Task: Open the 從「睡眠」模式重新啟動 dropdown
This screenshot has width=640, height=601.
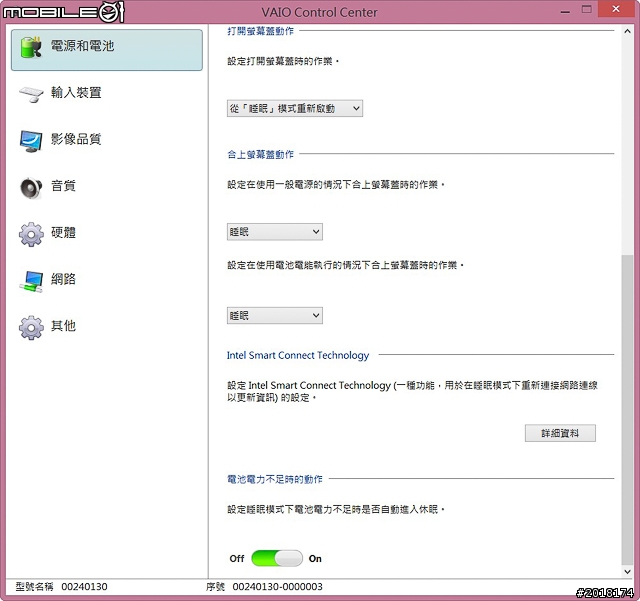Action: 295,109
